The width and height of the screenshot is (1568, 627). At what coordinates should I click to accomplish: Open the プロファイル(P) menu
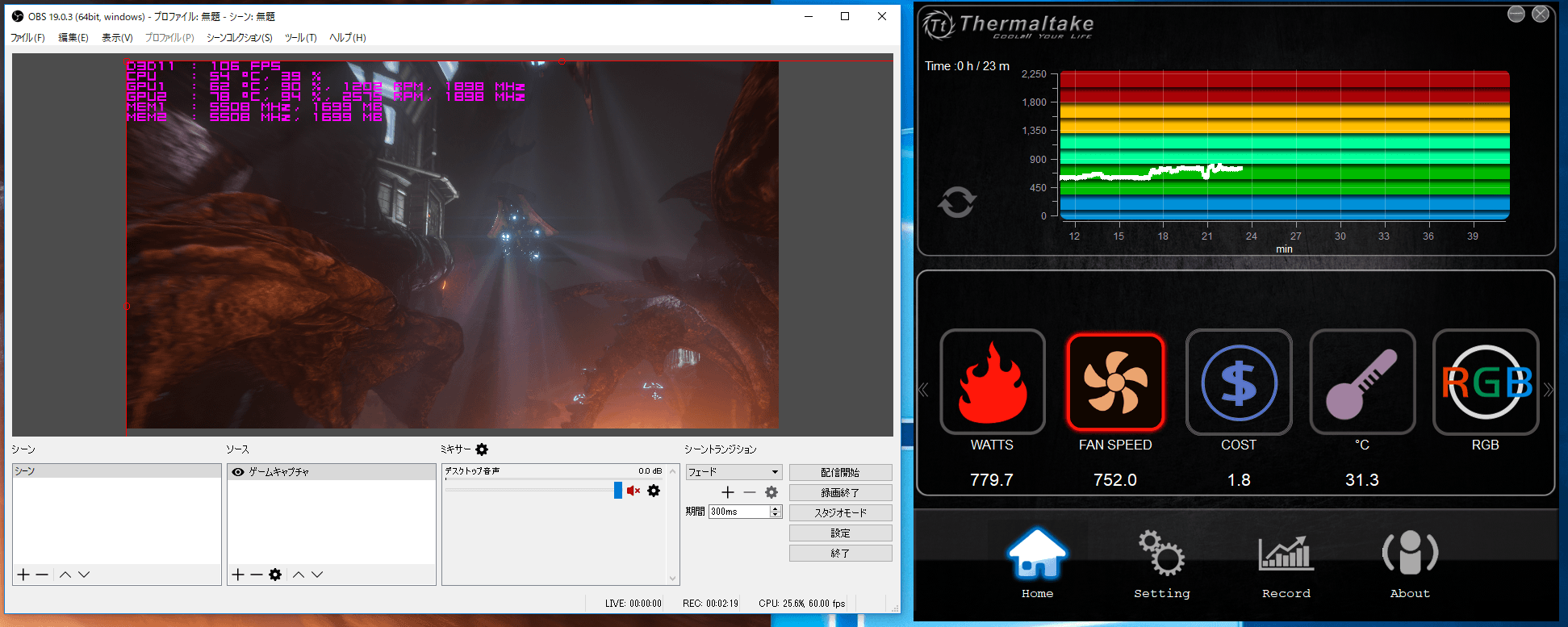click(169, 37)
